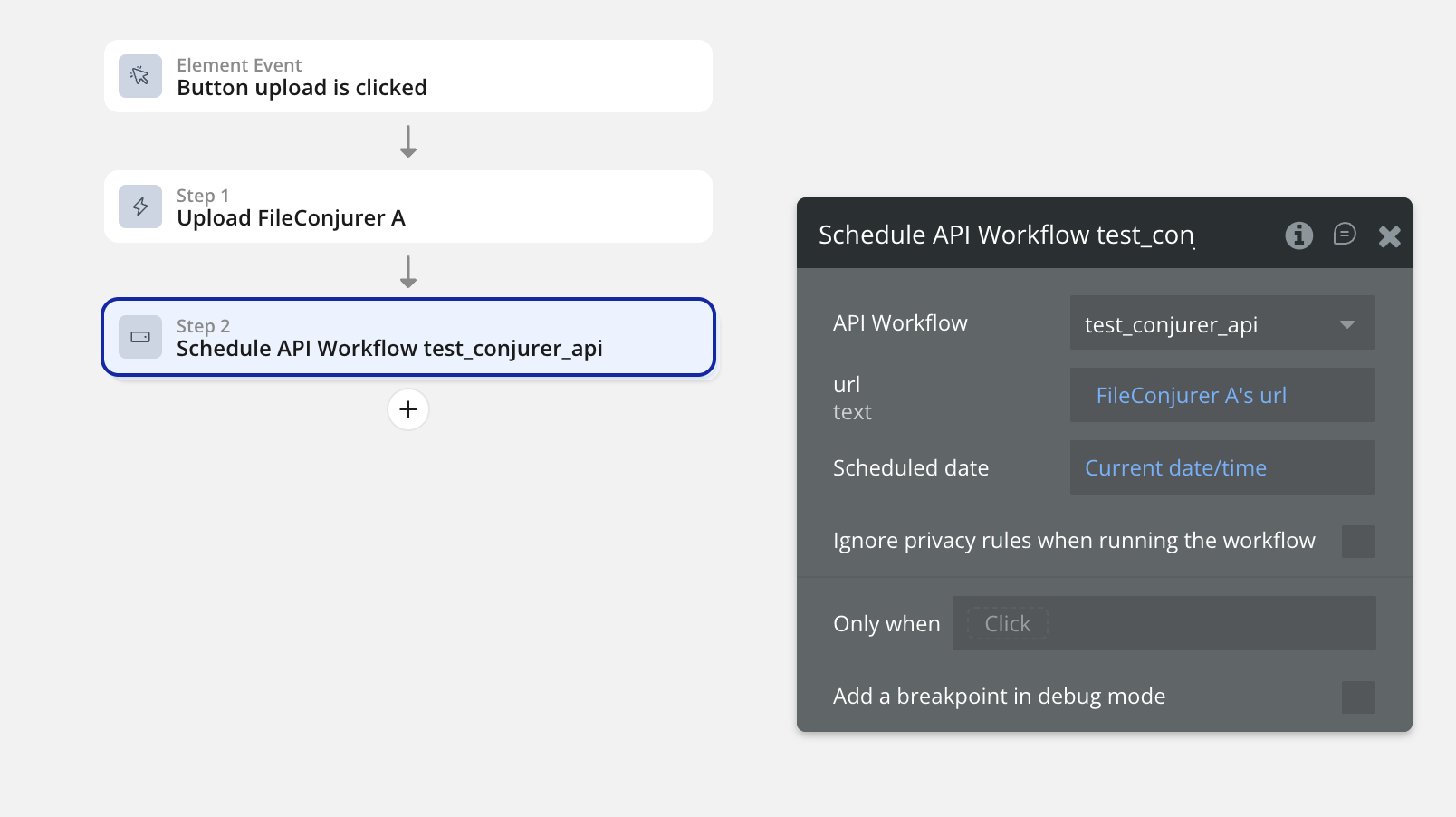This screenshot has width=1456, height=817.
Task: Open the comment icon in panel header
Action: click(1345, 235)
